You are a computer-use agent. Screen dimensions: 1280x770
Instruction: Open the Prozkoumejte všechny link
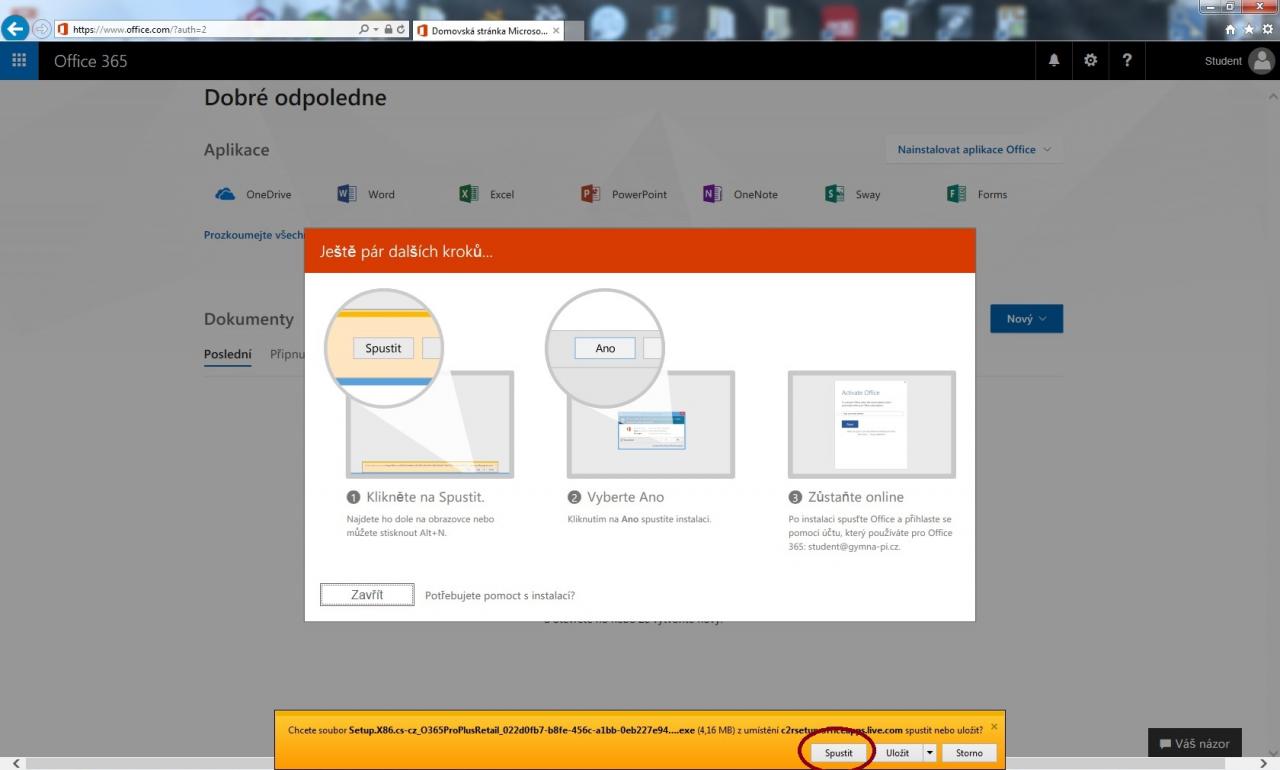[x=254, y=235]
